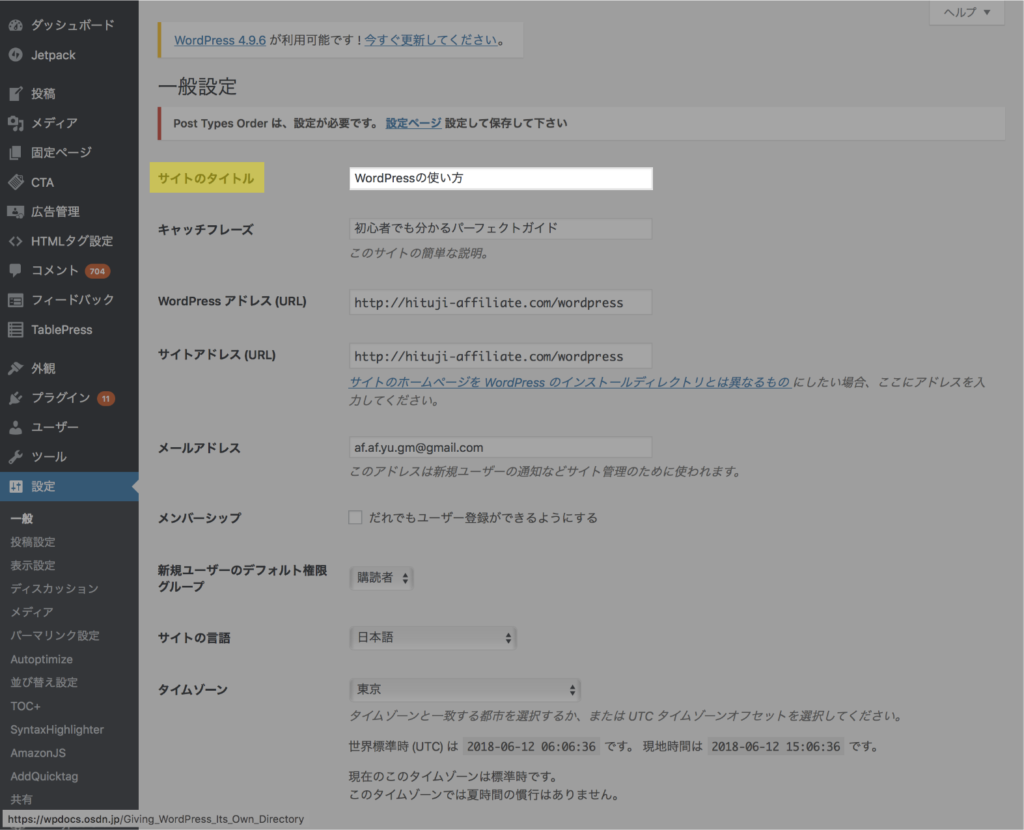Go to 投稿設定 settings submenu
Screen dimensions: 1024x830
[x=33, y=542]
